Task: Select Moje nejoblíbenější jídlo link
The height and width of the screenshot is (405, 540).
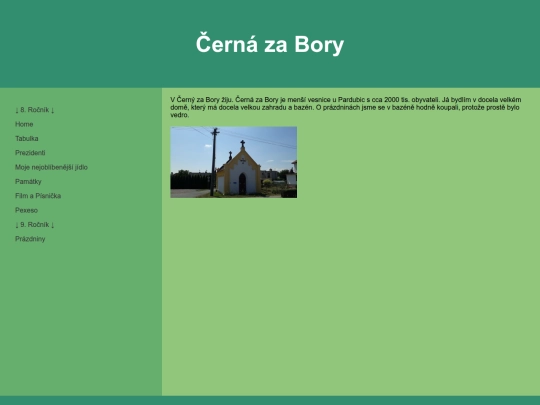Action: pyautogui.click(x=51, y=167)
